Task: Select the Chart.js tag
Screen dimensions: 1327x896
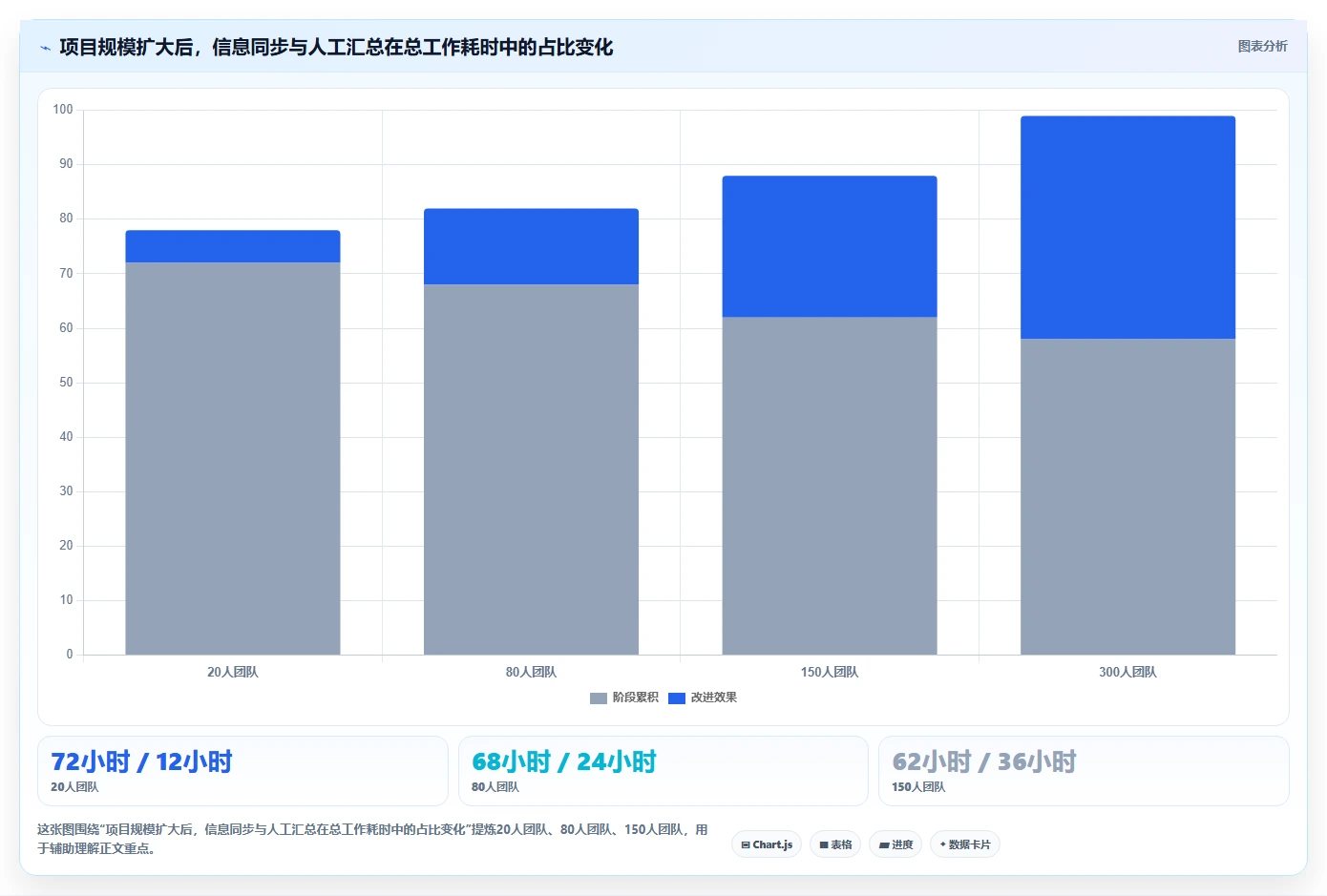Action: [767, 844]
